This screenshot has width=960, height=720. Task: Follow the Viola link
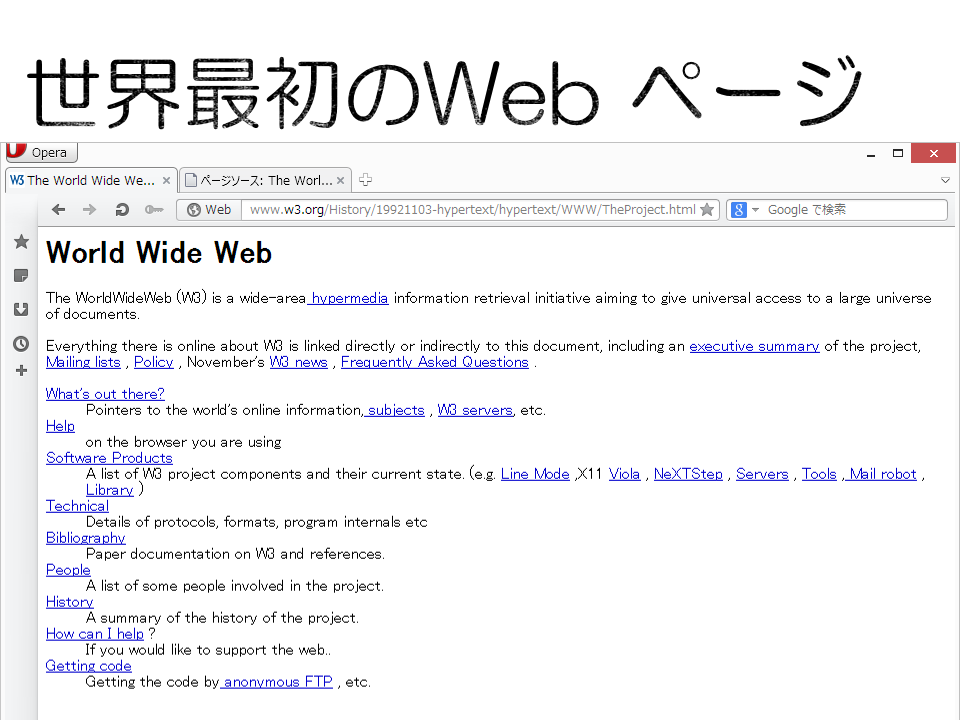[624, 474]
